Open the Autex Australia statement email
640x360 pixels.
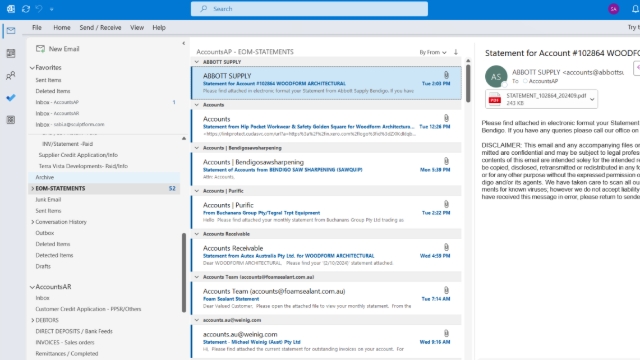coord(326,256)
